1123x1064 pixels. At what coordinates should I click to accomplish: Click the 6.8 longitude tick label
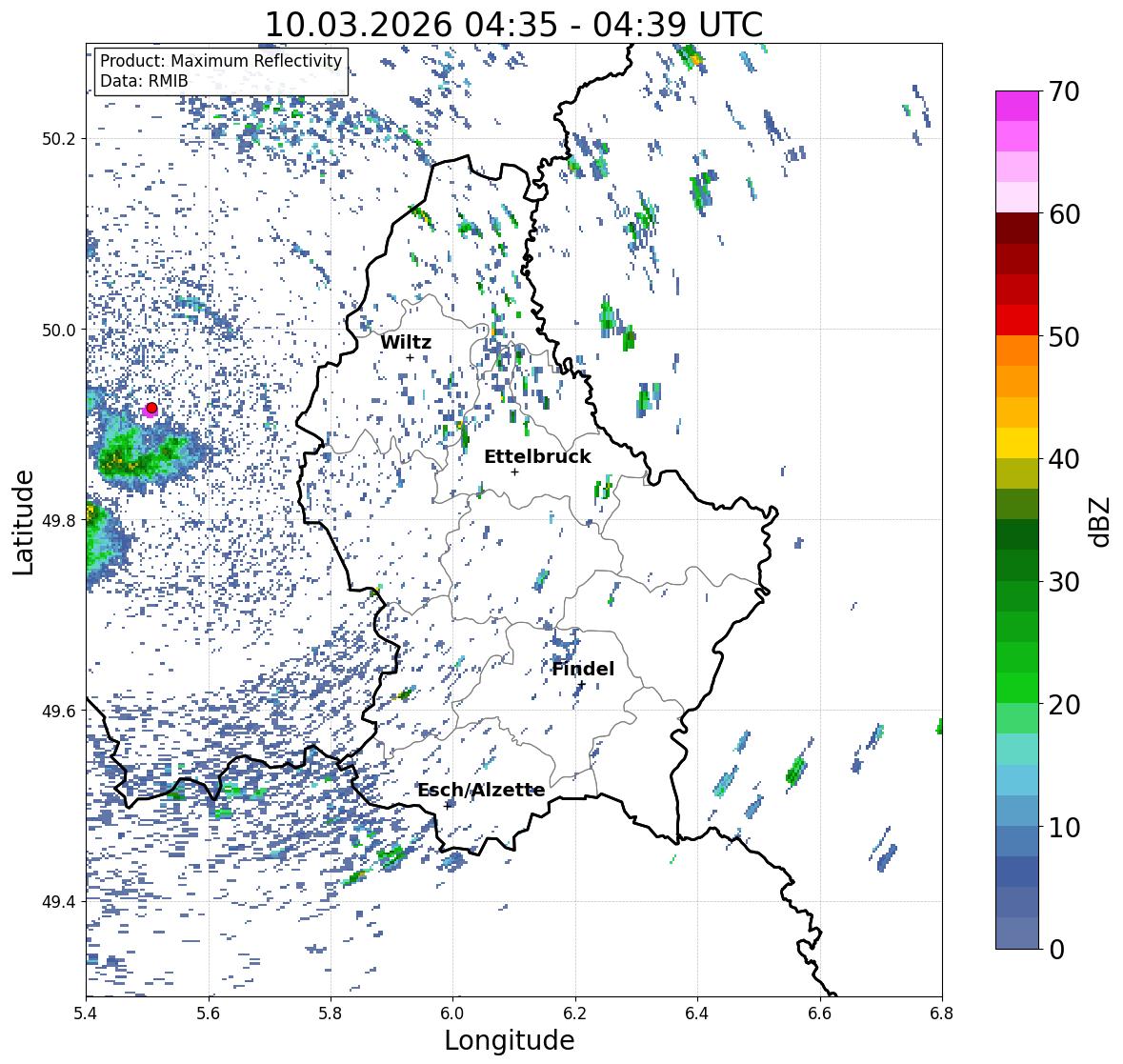942,1013
